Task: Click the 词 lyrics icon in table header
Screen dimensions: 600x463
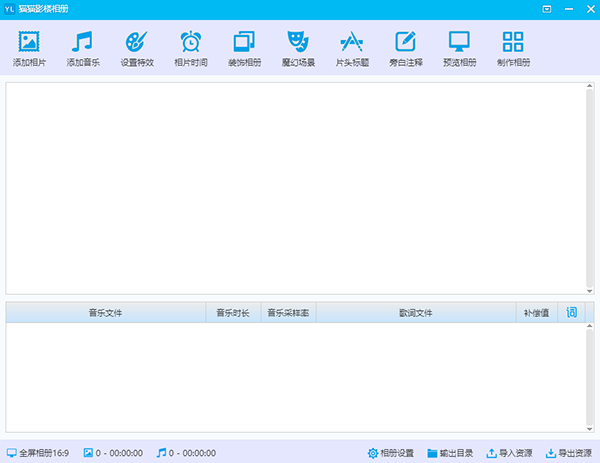Action: pos(572,312)
